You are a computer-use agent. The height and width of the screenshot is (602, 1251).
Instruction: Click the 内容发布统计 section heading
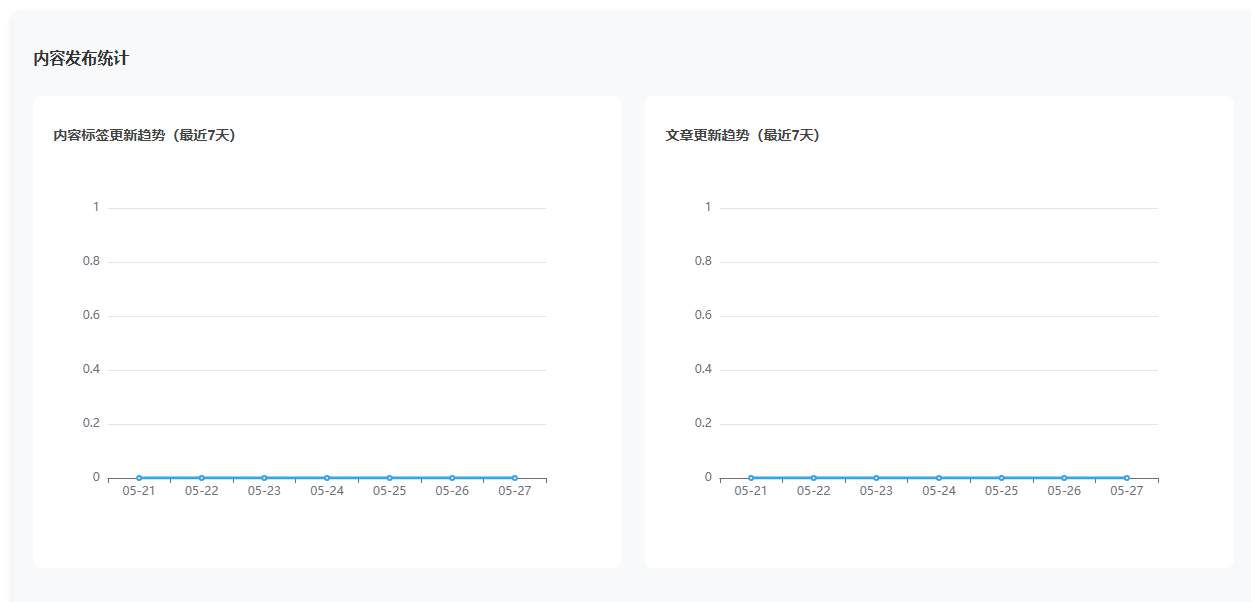[81, 58]
